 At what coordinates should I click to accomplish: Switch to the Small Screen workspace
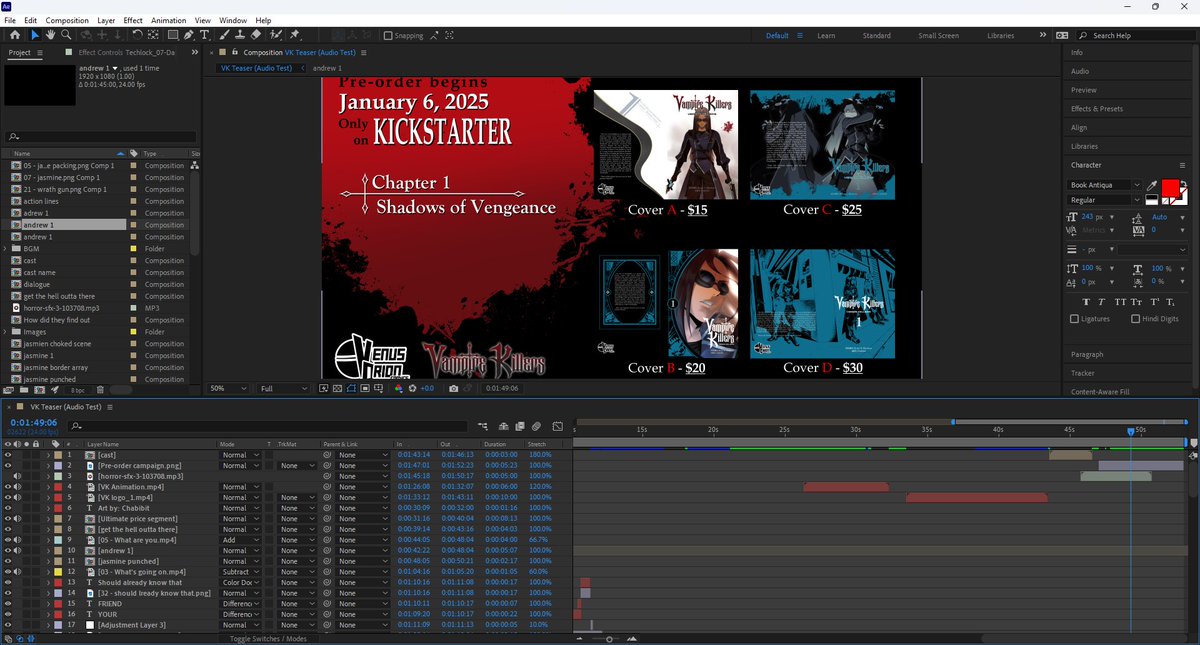(938, 36)
